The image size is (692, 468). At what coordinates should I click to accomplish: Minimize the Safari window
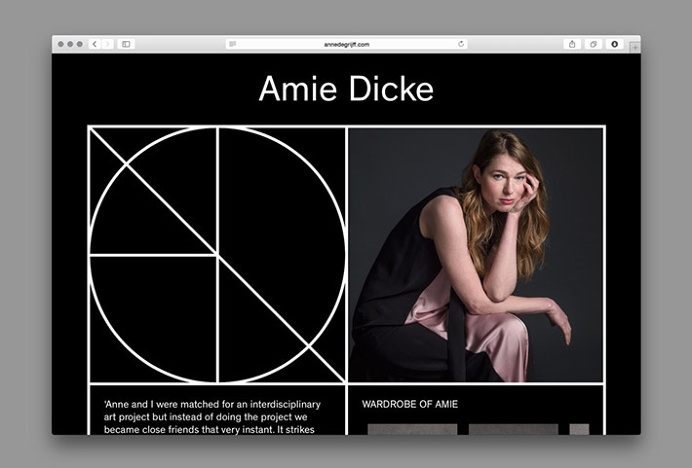[x=70, y=44]
